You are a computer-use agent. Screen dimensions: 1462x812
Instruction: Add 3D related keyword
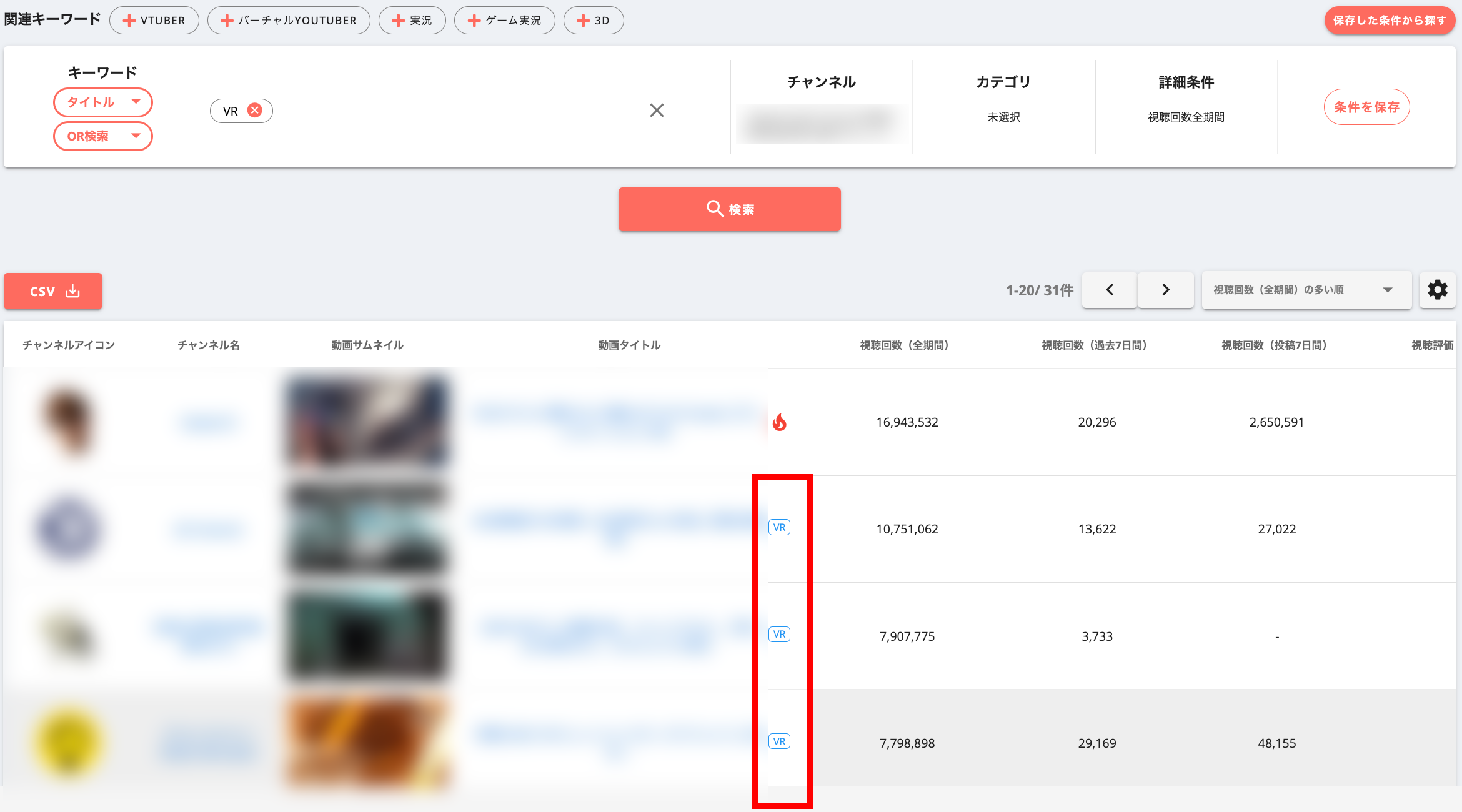coord(593,21)
